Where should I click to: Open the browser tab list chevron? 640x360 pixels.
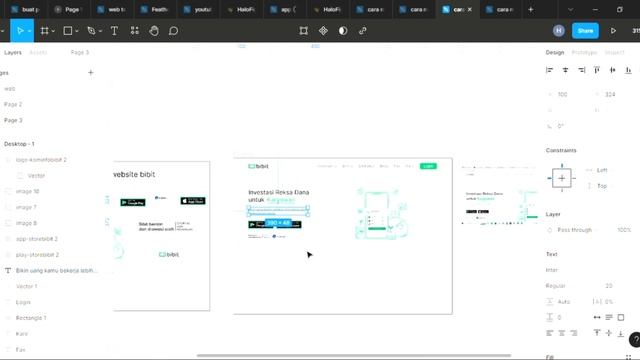click(x=570, y=9)
